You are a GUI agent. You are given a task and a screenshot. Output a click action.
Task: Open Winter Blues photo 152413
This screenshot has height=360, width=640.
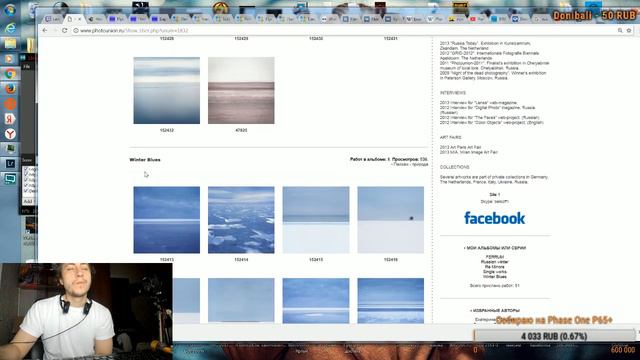(167, 220)
